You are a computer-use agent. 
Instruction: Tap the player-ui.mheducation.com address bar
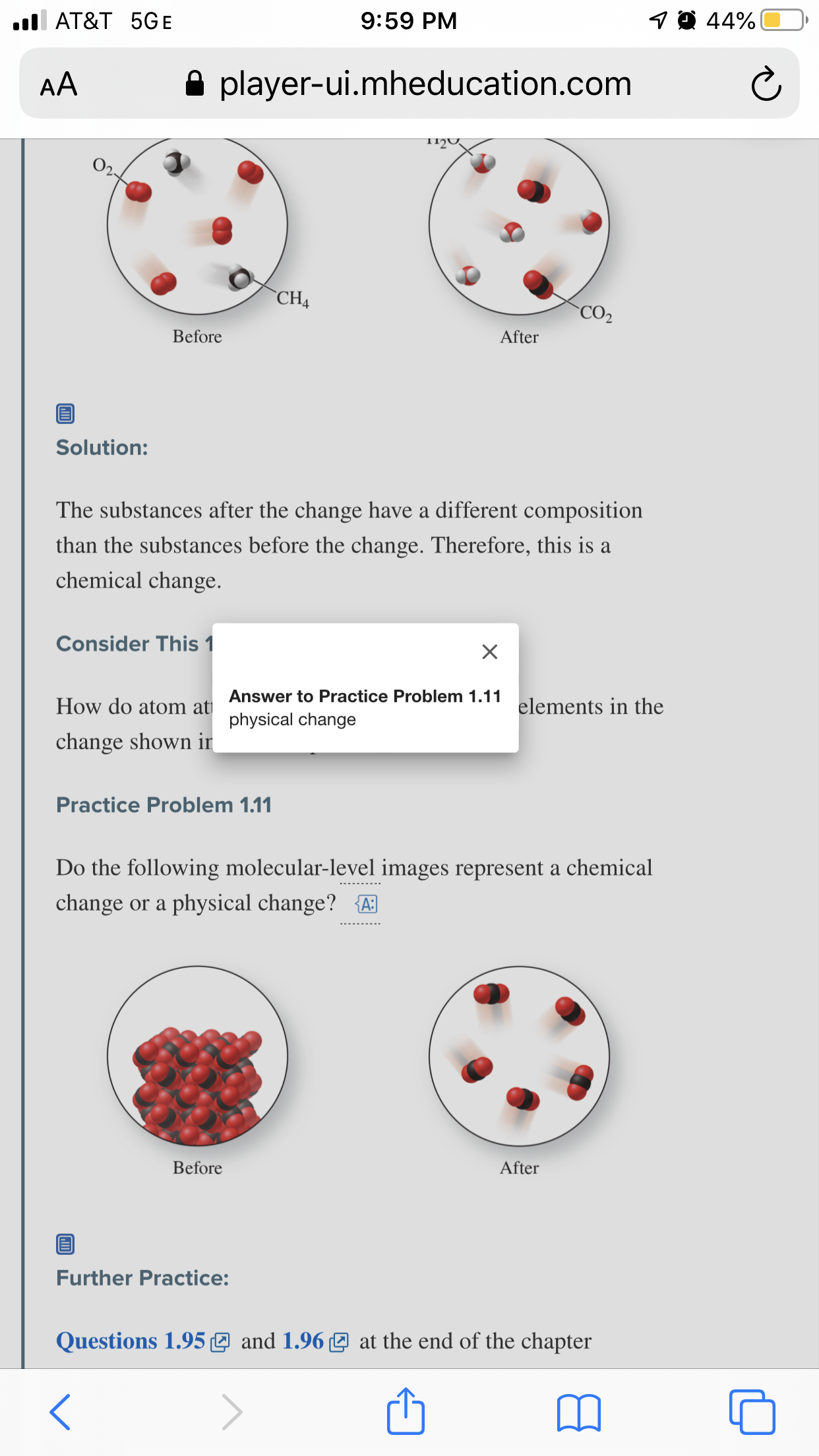(x=409, y=84)
